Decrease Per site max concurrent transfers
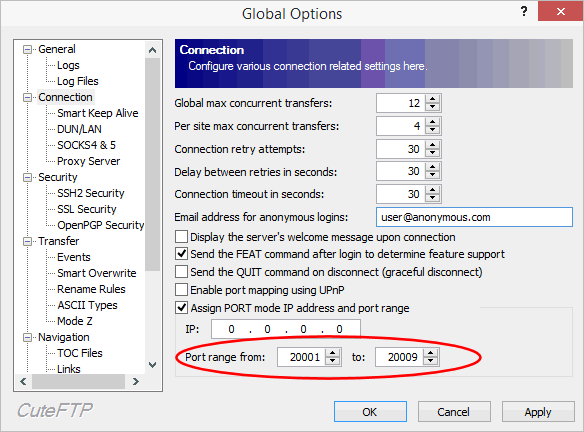The image size is (584, 432). (x=432, y=130)
